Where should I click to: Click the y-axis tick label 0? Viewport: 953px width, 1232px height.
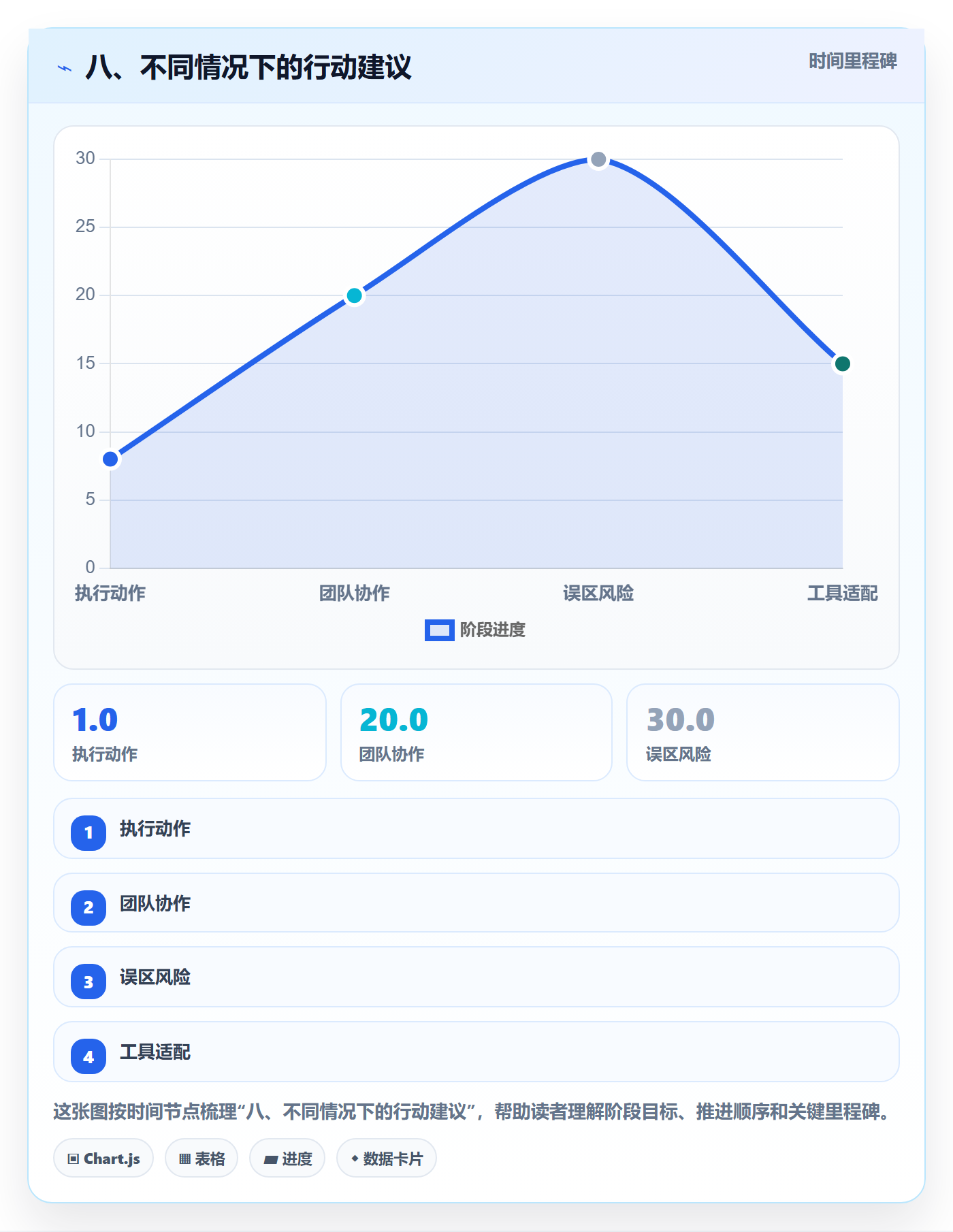click(x=91, y=568)
